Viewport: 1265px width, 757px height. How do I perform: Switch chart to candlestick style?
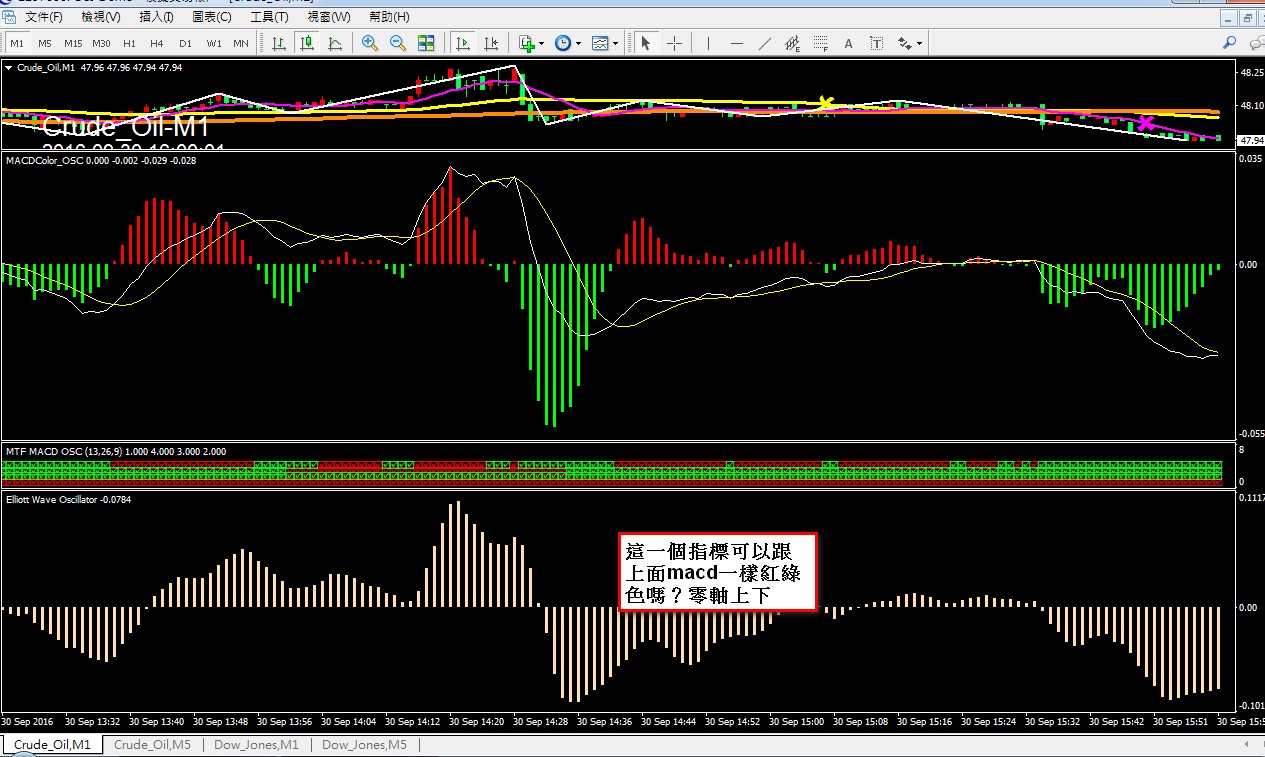click(x=307, y=43)
